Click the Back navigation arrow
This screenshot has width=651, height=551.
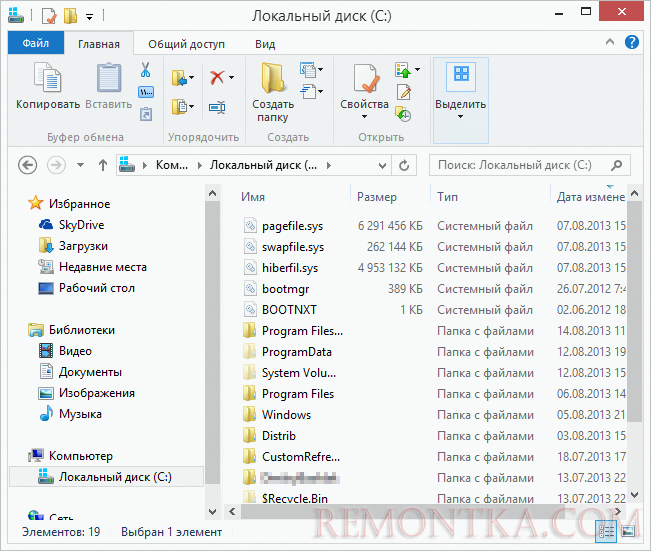tap(27, 165)
